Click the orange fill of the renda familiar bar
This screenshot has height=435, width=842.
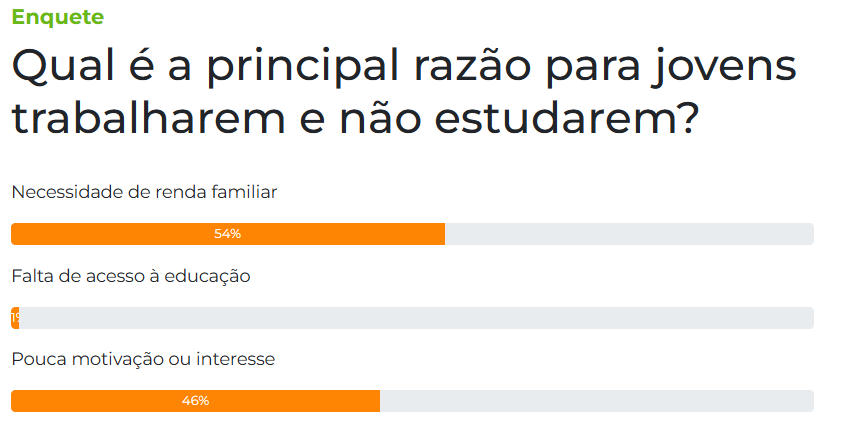[x=228, y=234]
